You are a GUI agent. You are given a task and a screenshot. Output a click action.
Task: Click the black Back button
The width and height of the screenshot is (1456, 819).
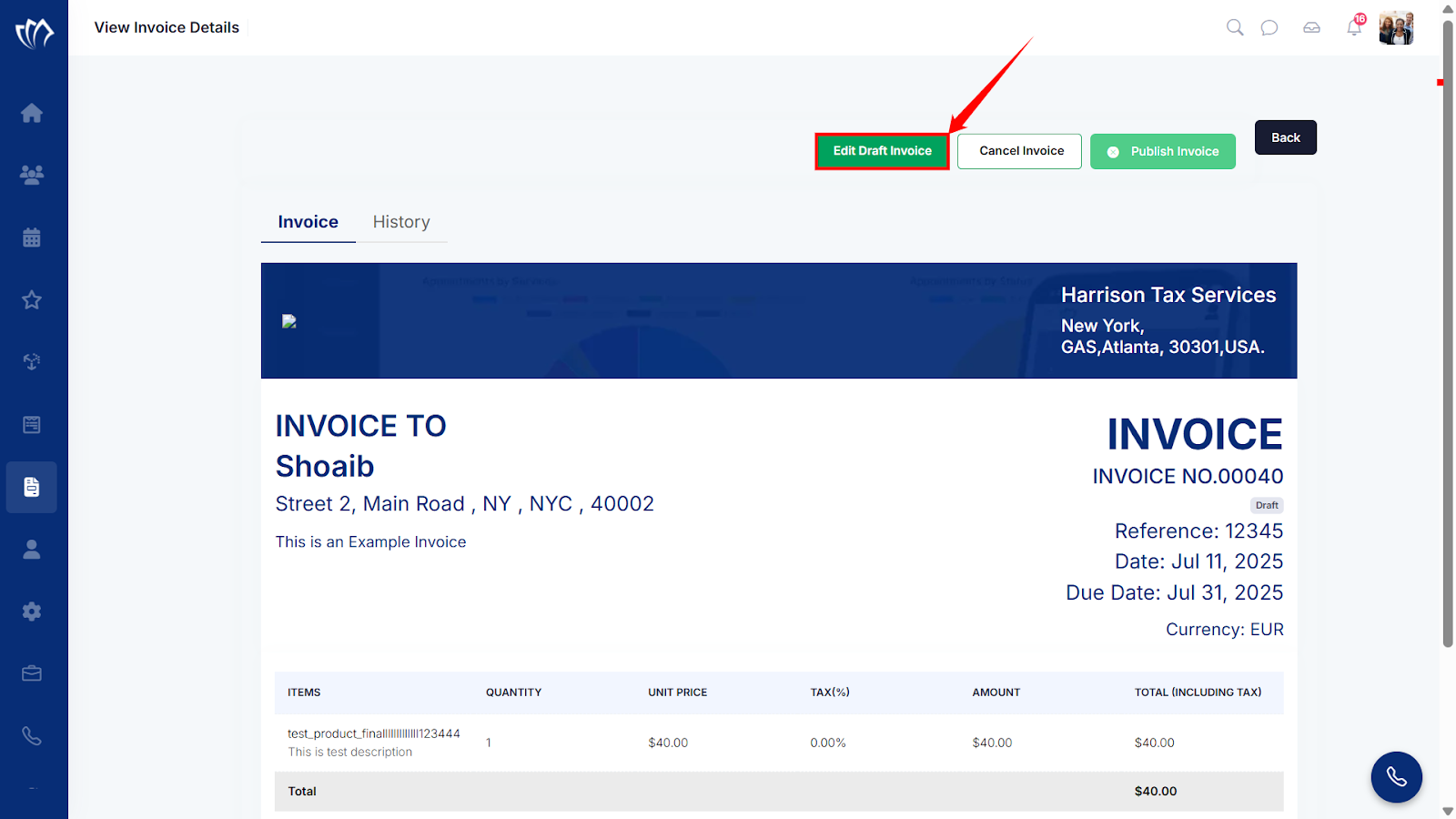(1286, 137)
